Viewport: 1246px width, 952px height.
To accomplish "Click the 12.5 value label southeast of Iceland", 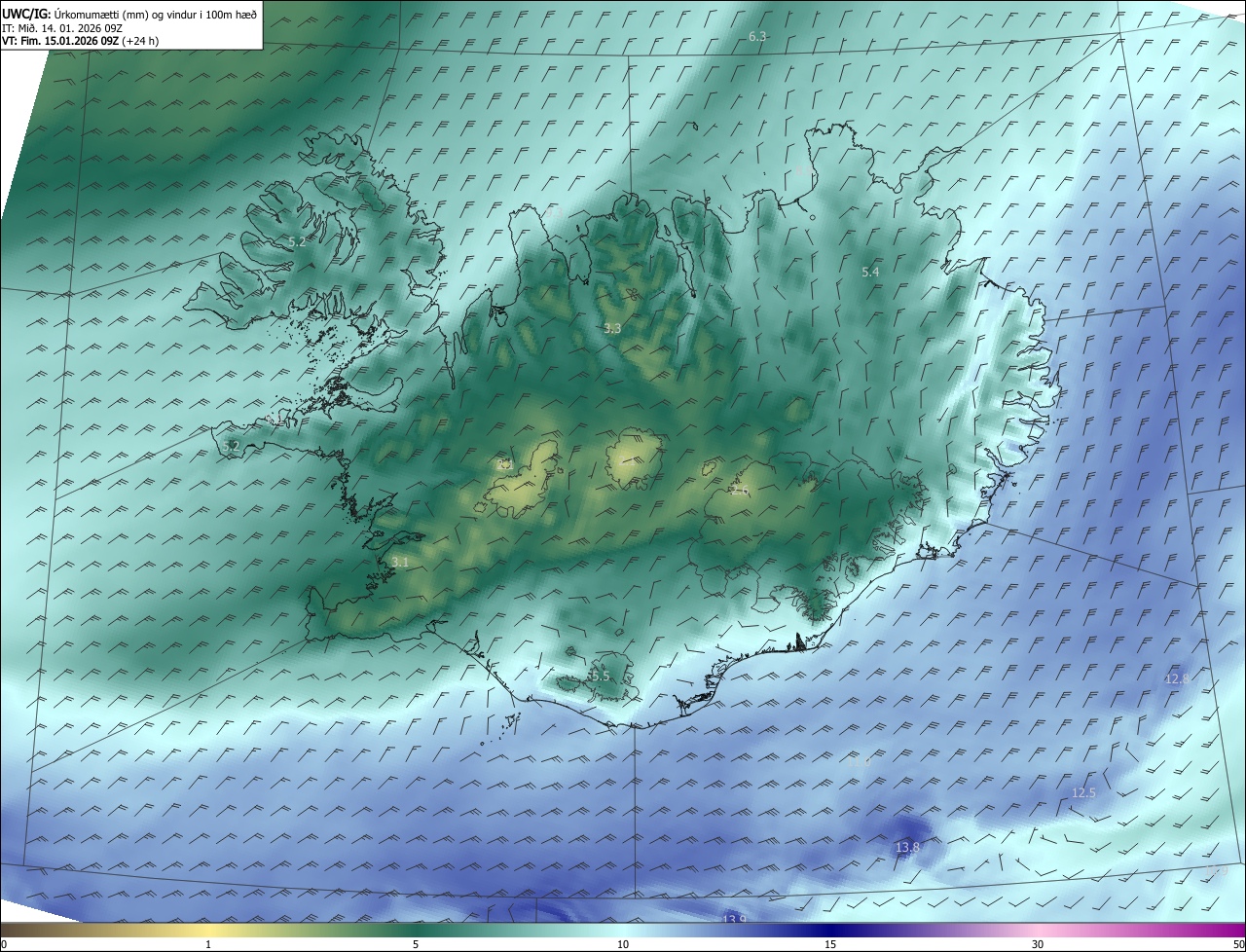I will (1083, 793).
